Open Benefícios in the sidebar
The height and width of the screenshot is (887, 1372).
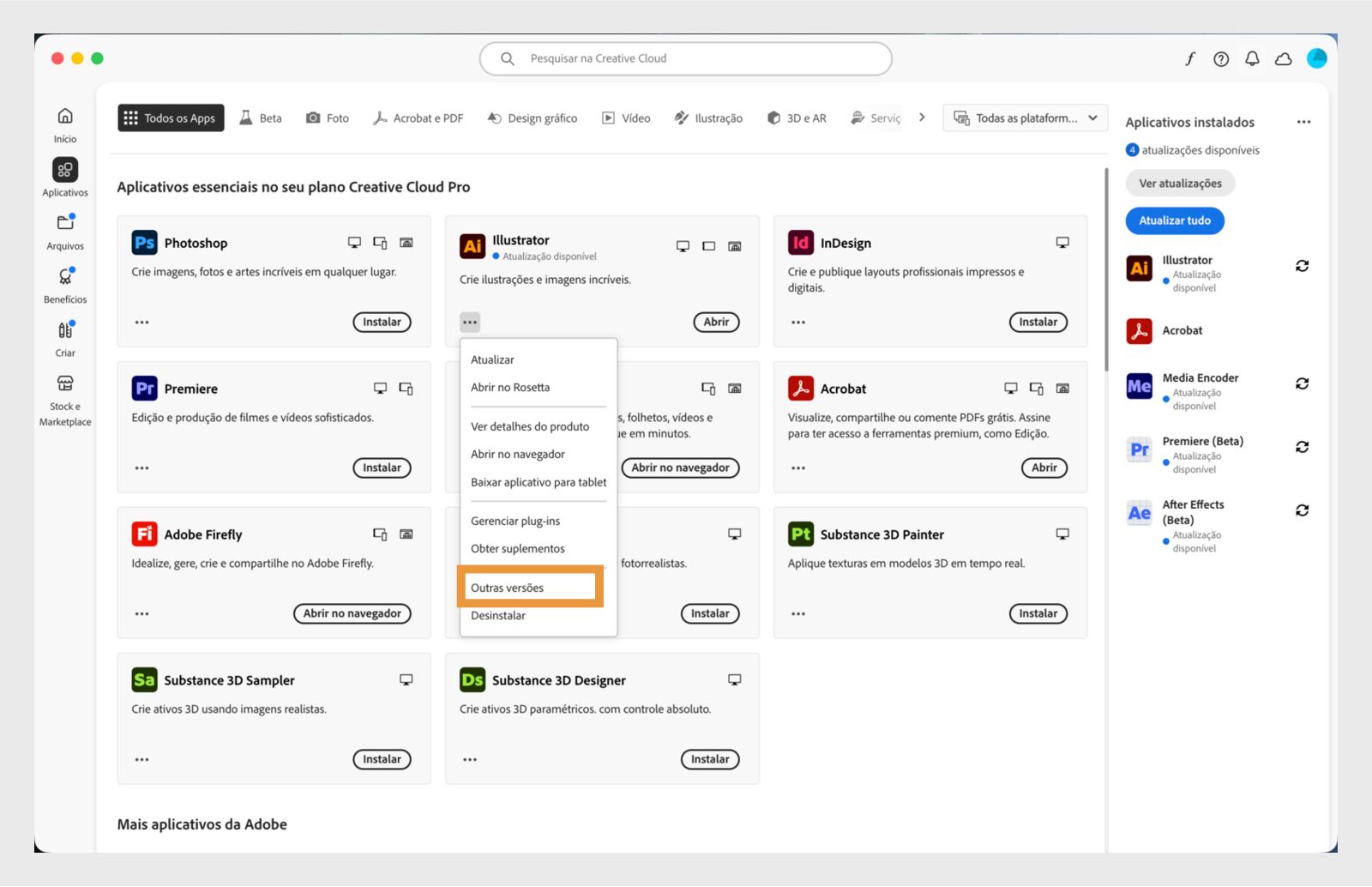click(x=65, y=276)
